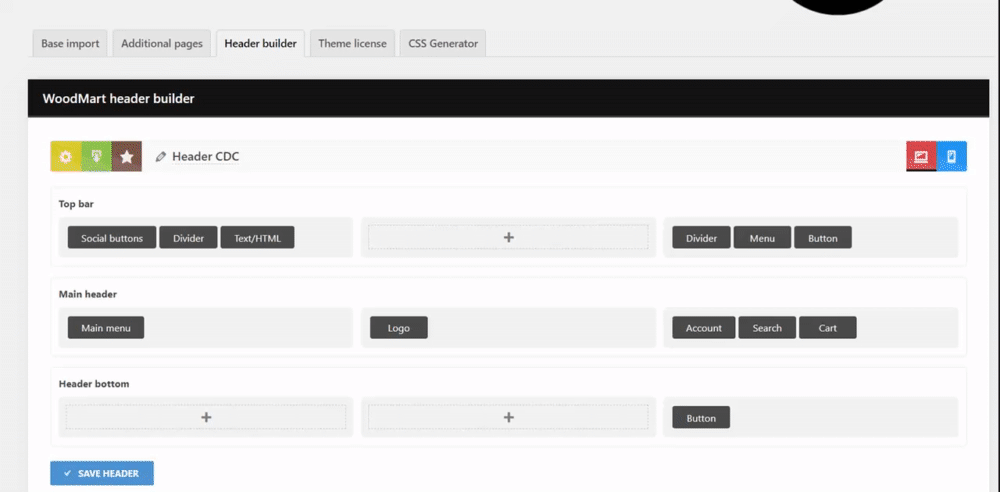Click the Top bar row label
1000x492 pixels.
(77, 204)
